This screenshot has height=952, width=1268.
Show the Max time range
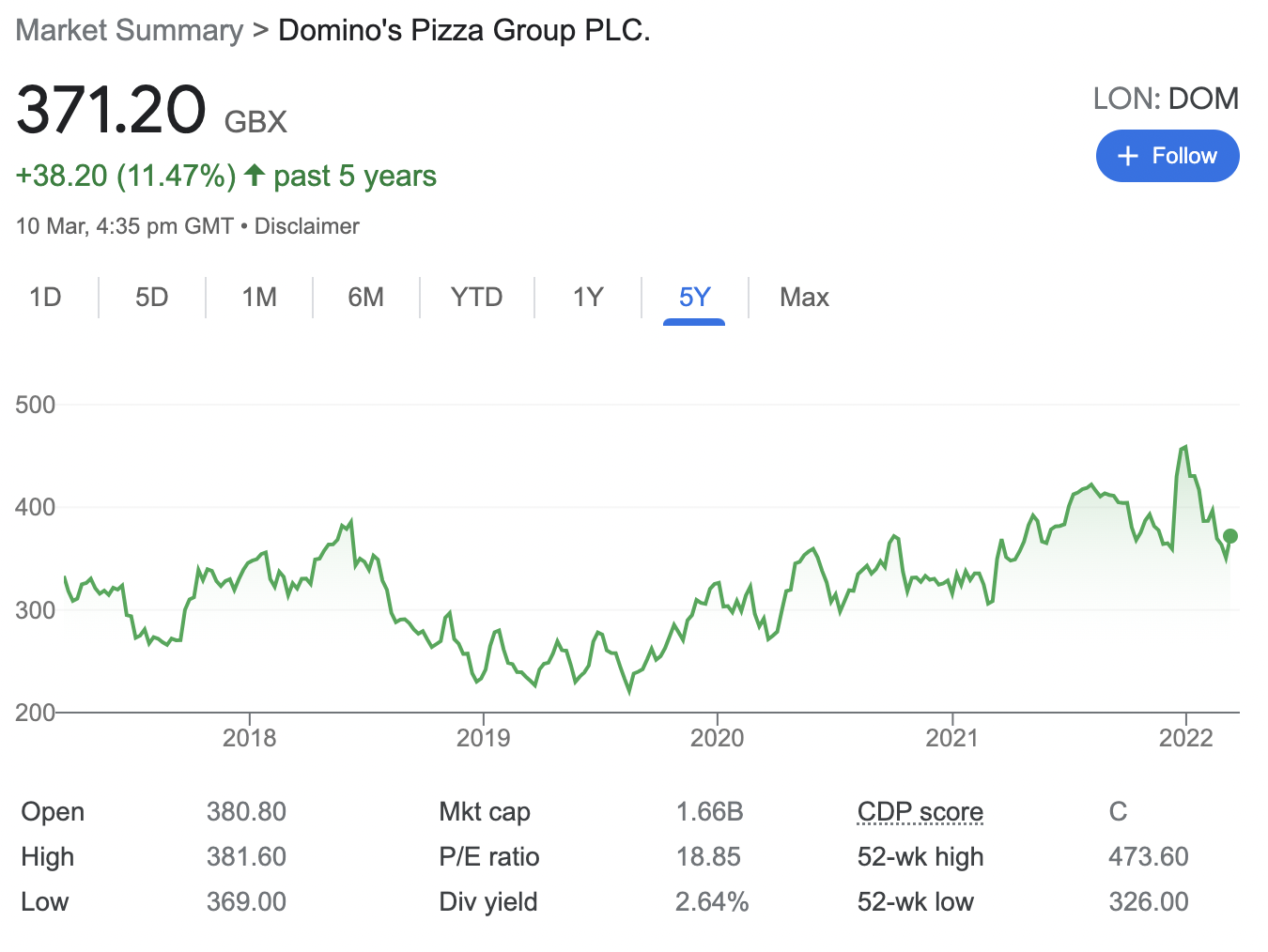804,298
